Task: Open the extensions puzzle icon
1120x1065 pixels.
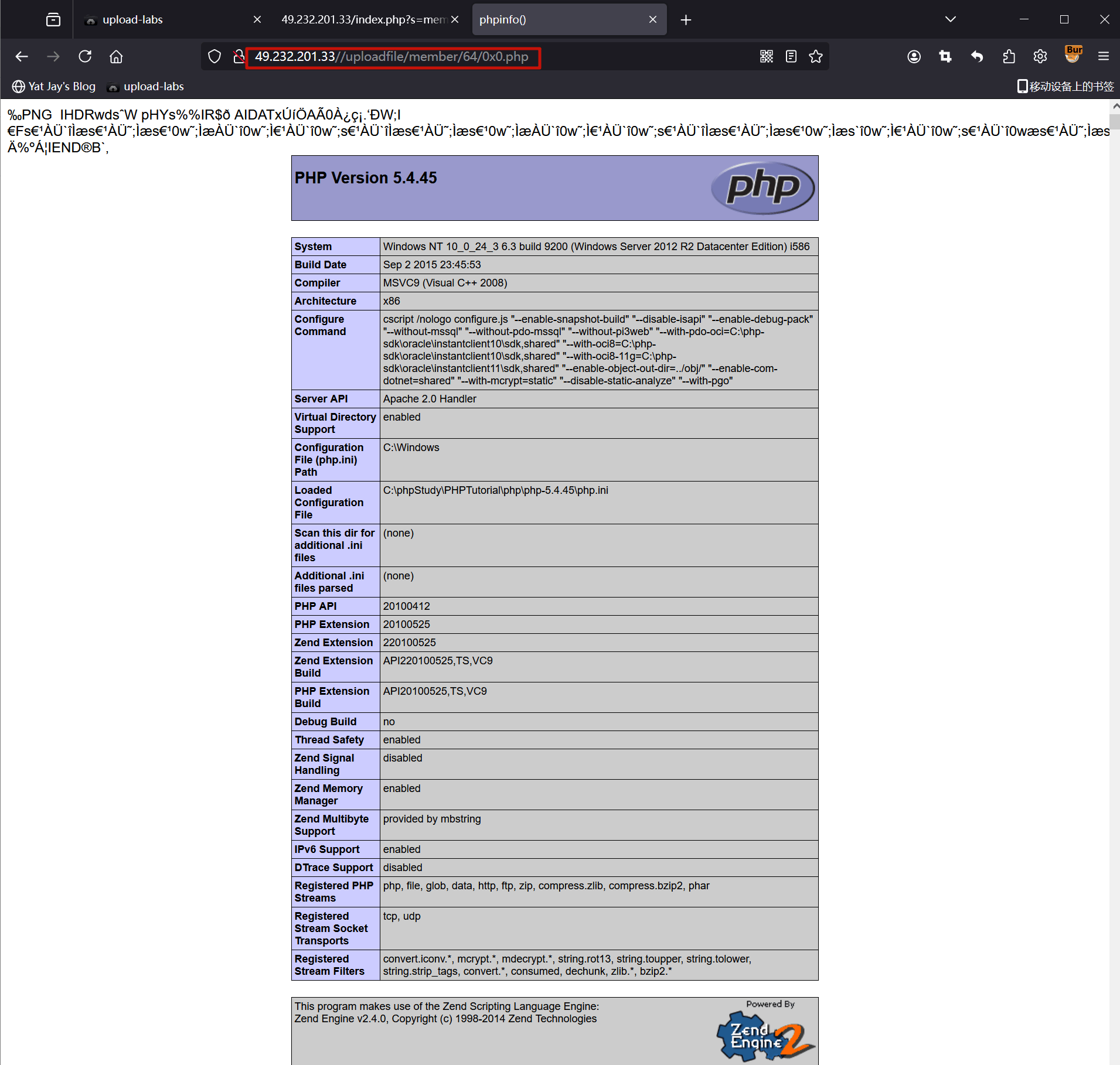Action: (x=1009, y=57)
